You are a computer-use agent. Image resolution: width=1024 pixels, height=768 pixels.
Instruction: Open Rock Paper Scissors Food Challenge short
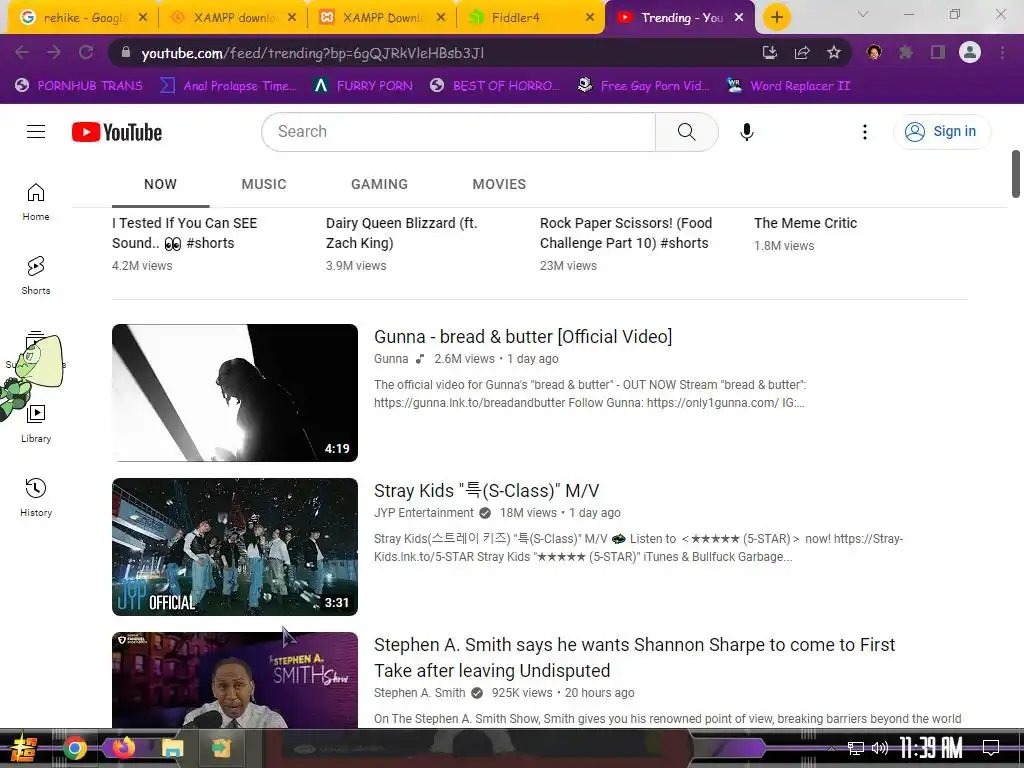626,232
